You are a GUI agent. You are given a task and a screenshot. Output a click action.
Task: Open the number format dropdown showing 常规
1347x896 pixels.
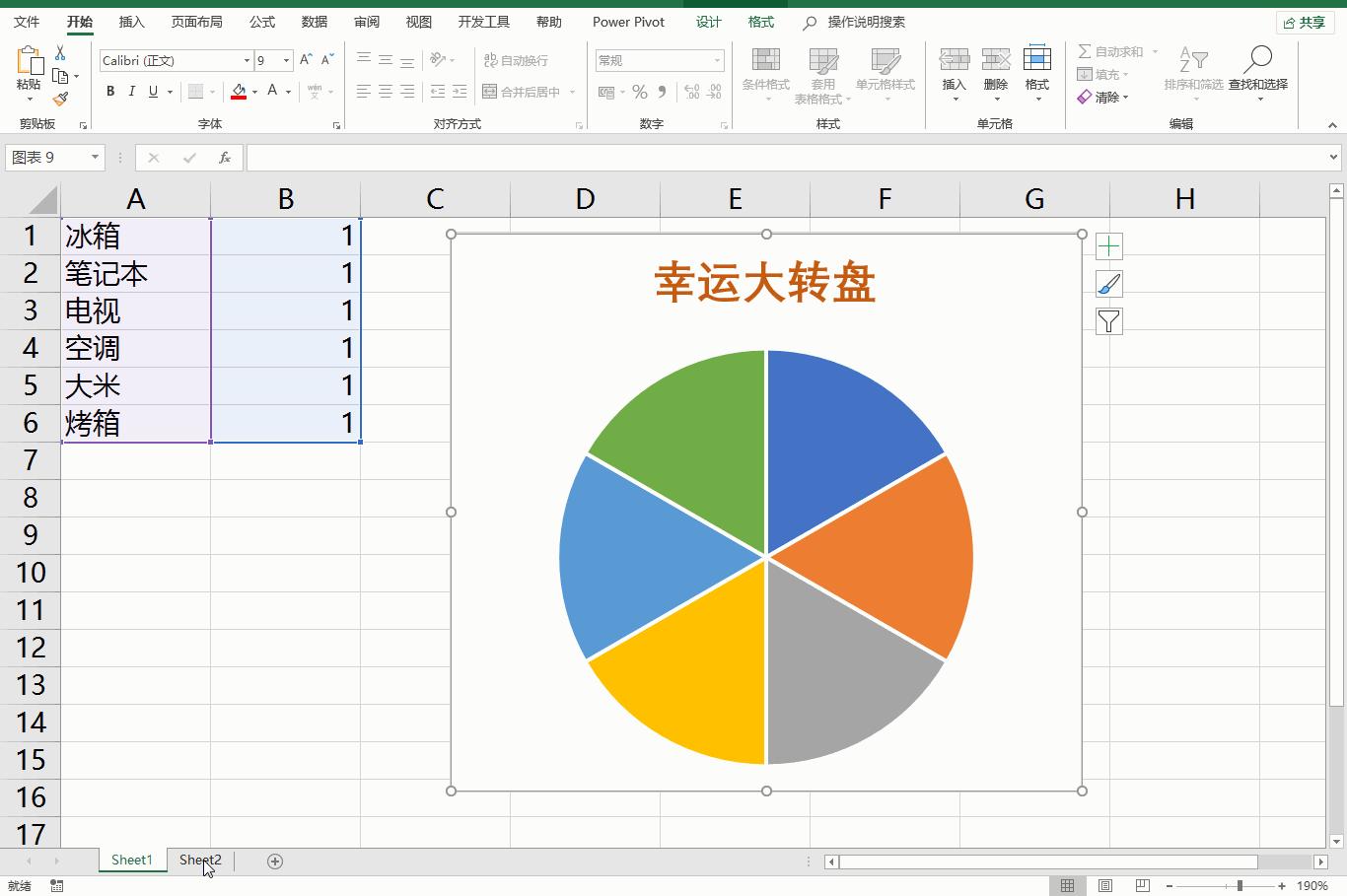pos(719,60)
